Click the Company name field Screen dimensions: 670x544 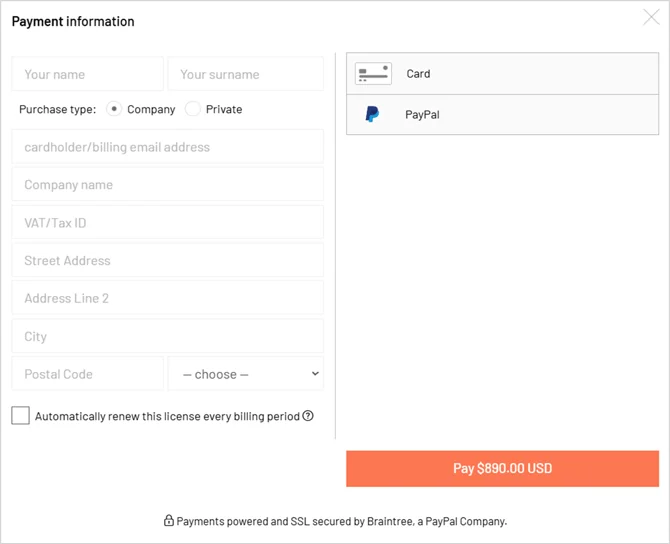point(168,184)
